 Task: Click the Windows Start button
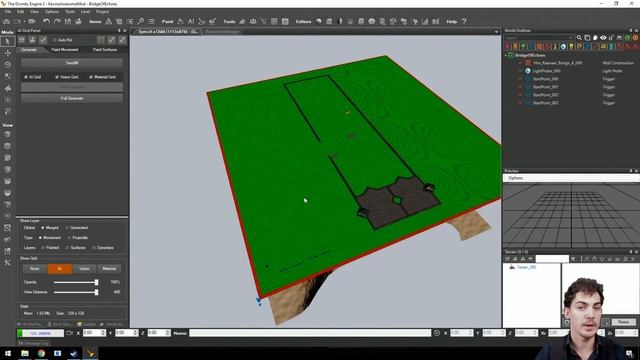[8, 353]
